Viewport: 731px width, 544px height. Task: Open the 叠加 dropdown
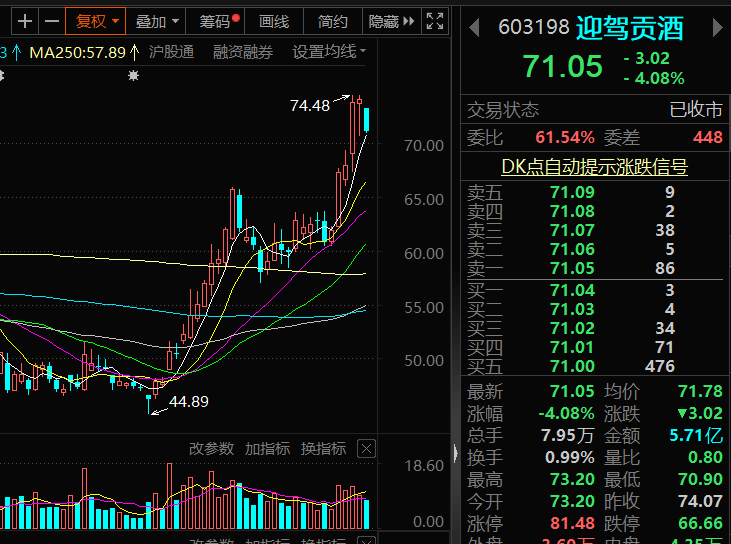pyautogui.click(x=156, y=21)
